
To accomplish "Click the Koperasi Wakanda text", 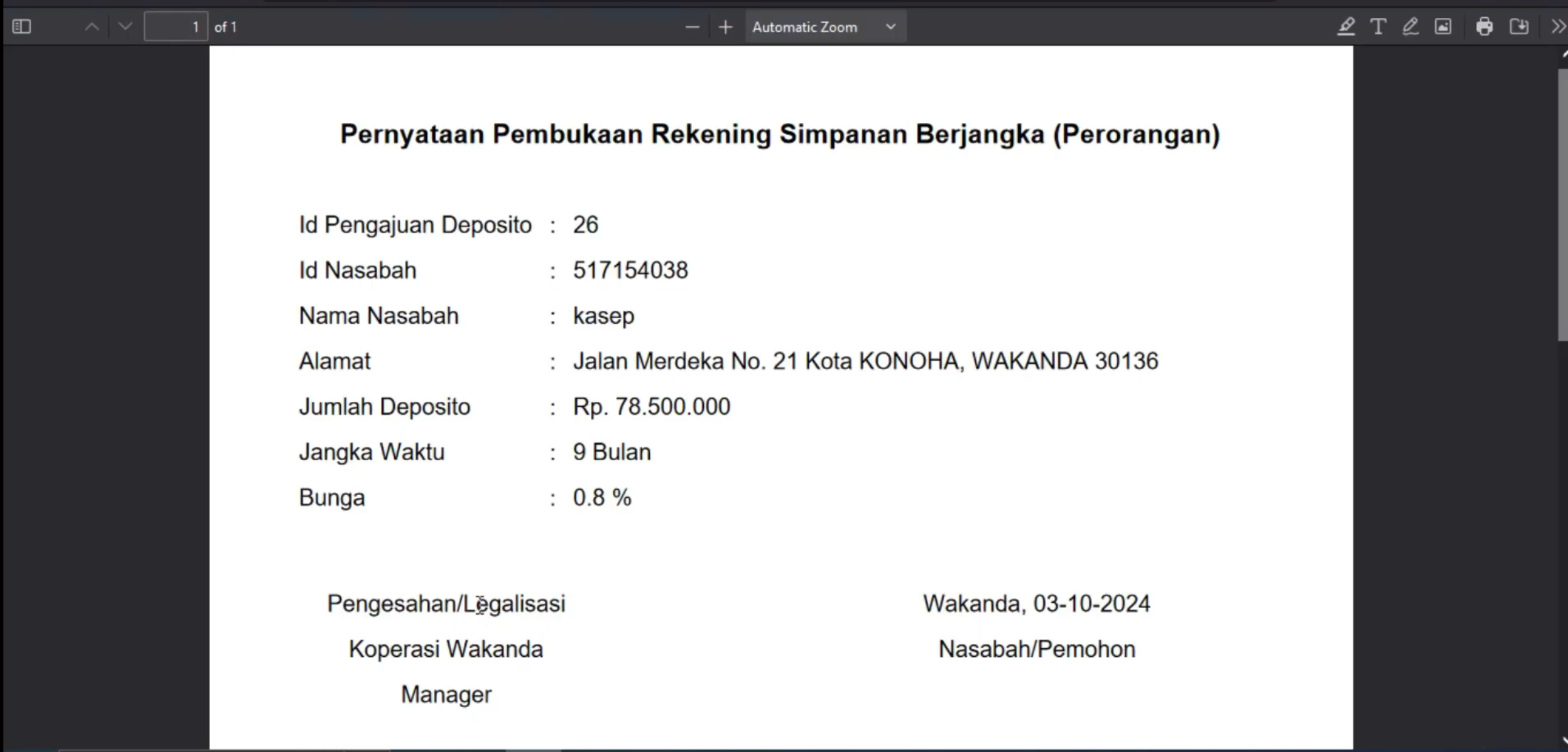I will (x=446, y=649).
